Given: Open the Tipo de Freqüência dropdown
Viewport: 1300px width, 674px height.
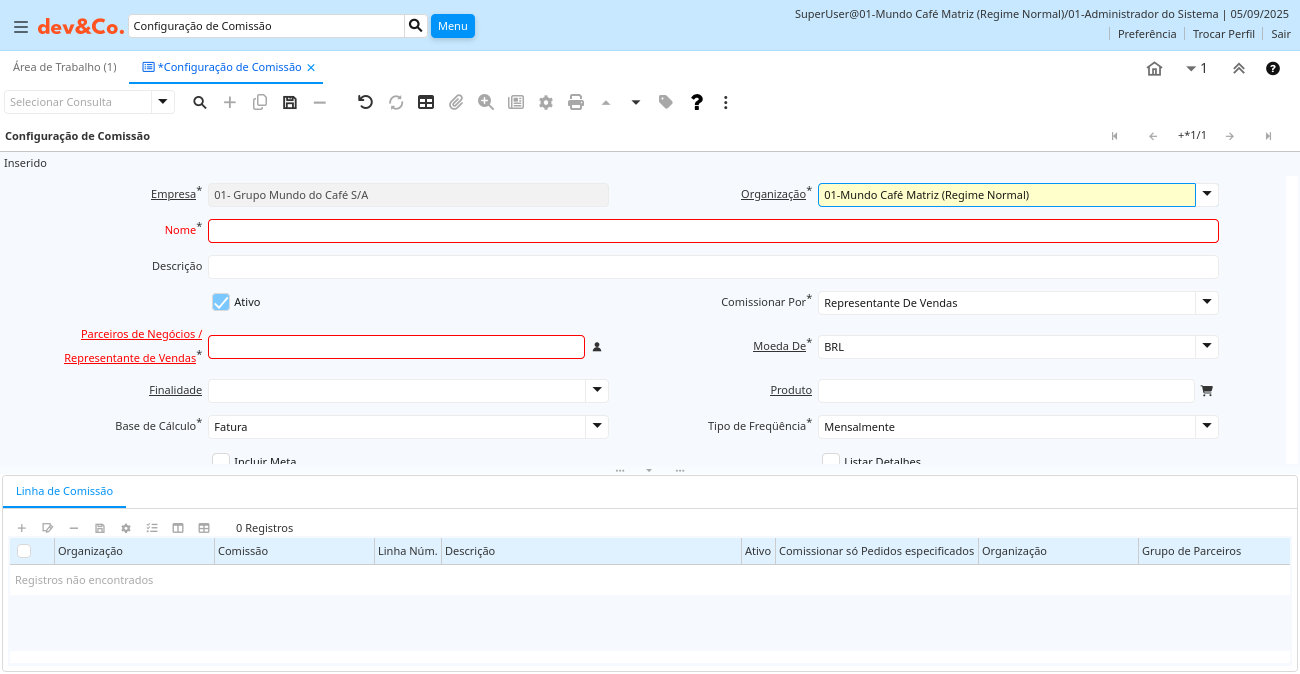Looking at the screenshot, I should [1207, 427].
